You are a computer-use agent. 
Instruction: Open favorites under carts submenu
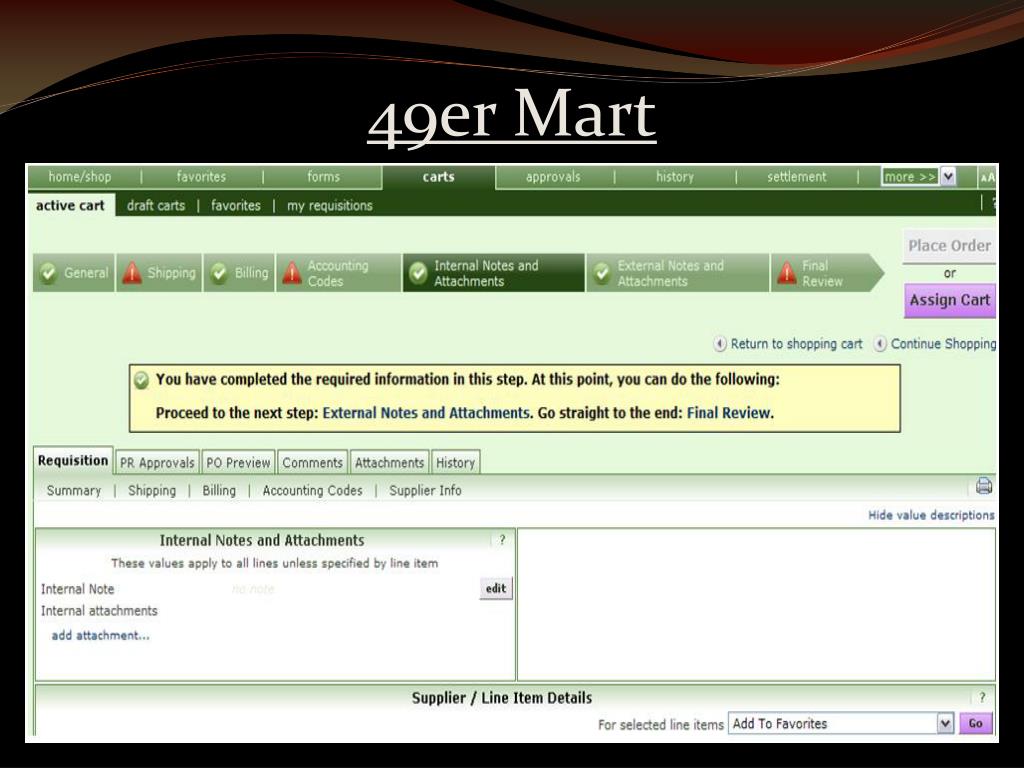(236, 206)
